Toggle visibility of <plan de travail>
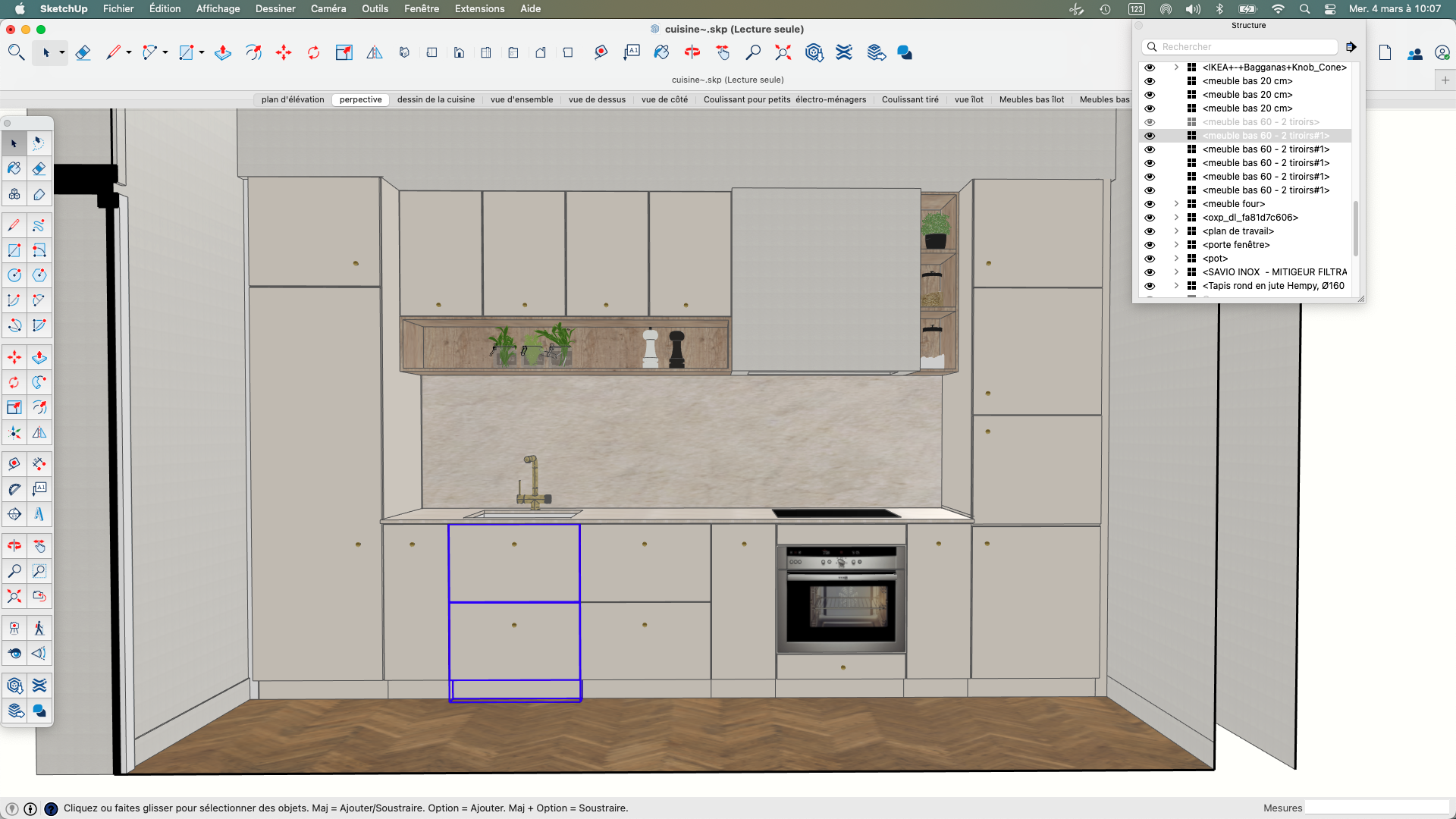This screenshot has width=1456, height=819. (x=1150, y=231)
